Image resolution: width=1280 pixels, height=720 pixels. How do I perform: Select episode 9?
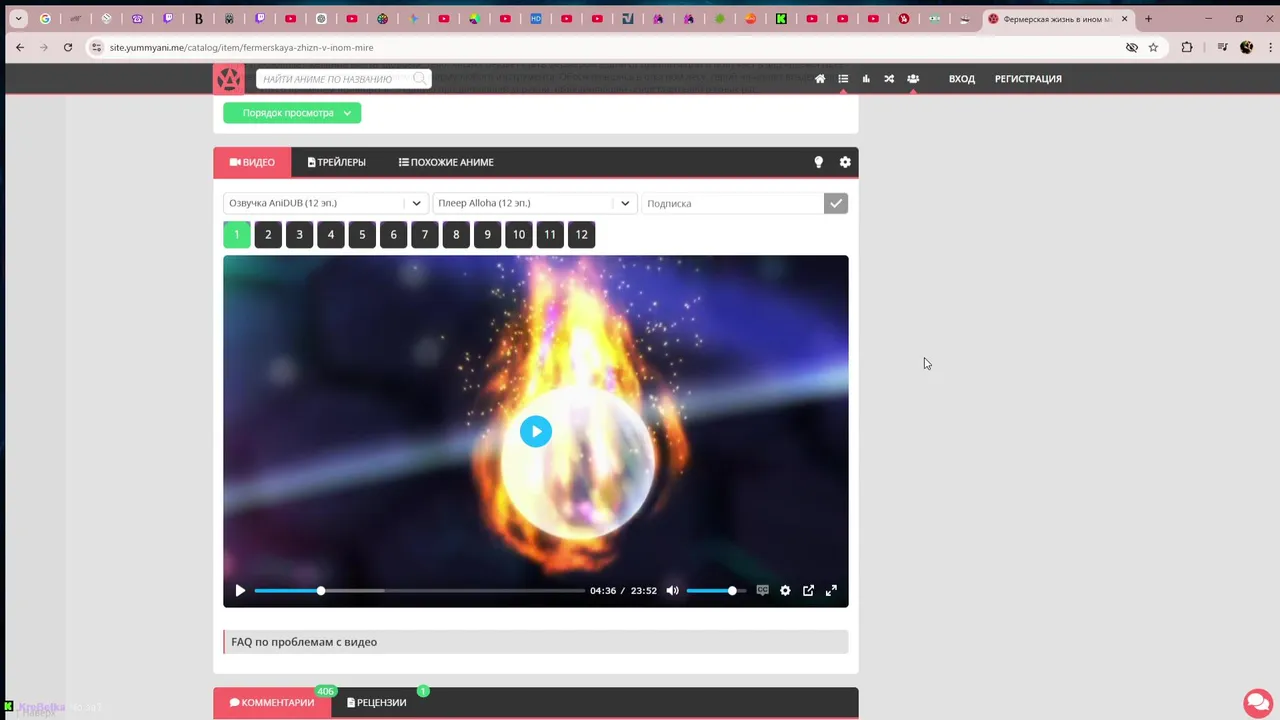(487, 235)
